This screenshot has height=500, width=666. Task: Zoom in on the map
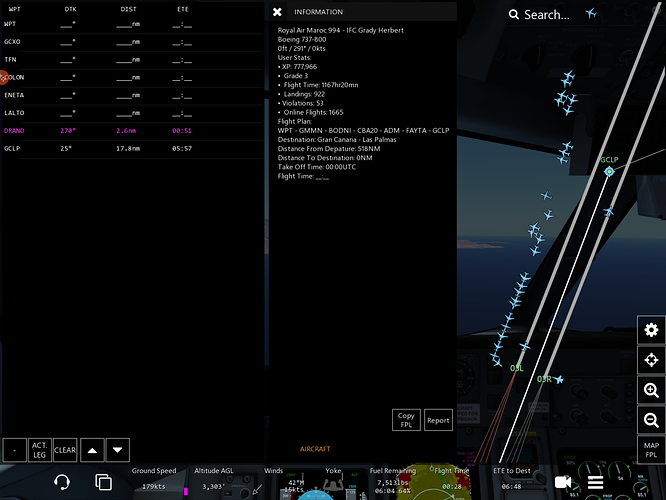coord(651,390)
